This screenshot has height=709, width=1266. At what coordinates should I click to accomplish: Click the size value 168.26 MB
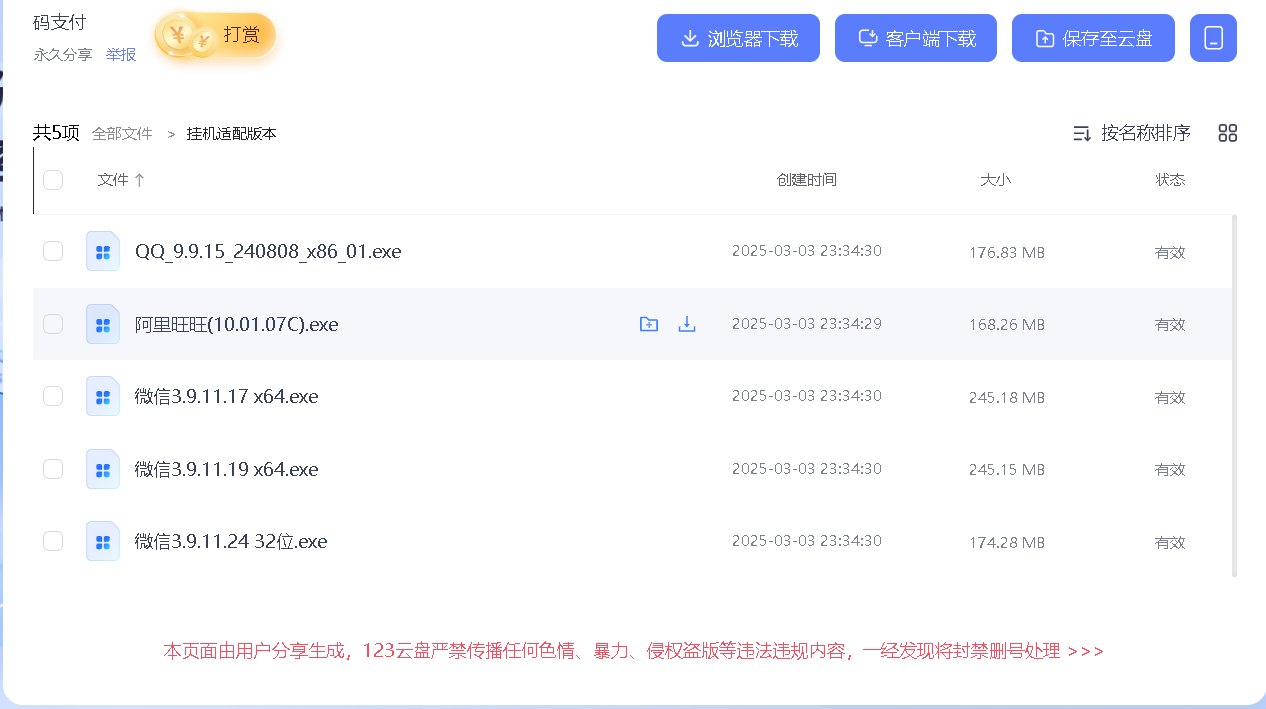(x=1007, y=324)
